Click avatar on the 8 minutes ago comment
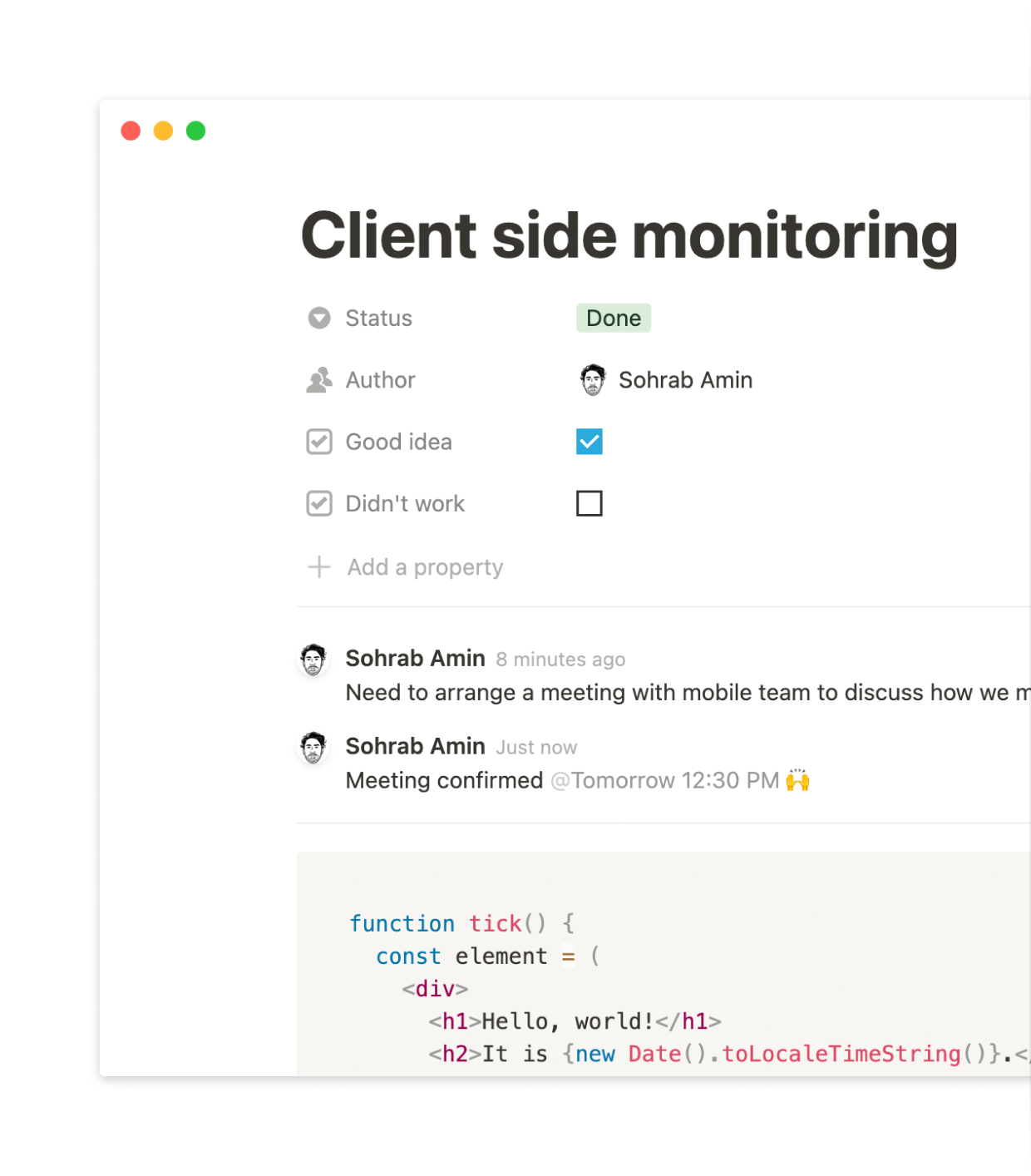 [x=313, y=660]
